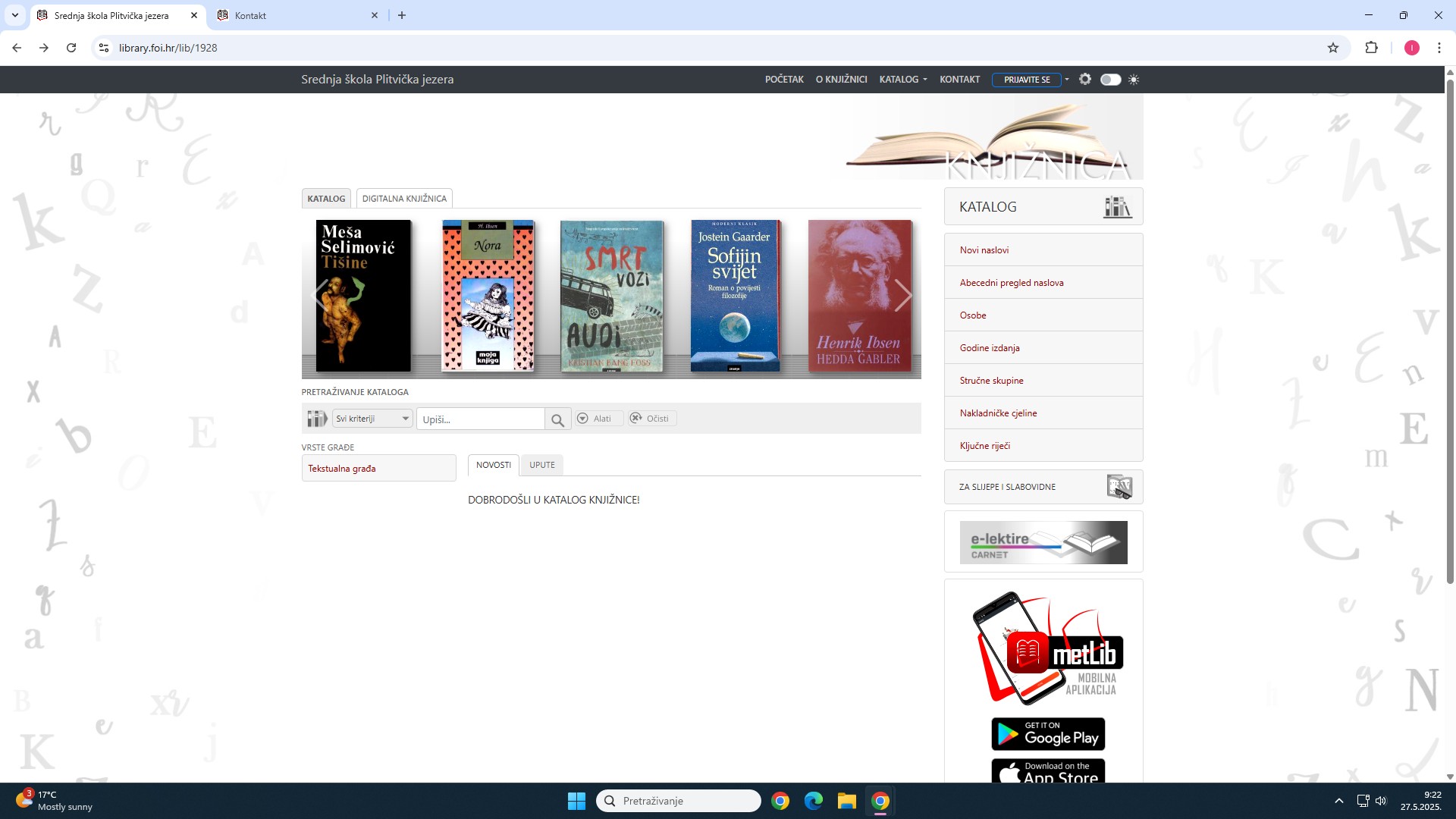
Task: Toggle the dark mode switch
Action: point(1110,80)
